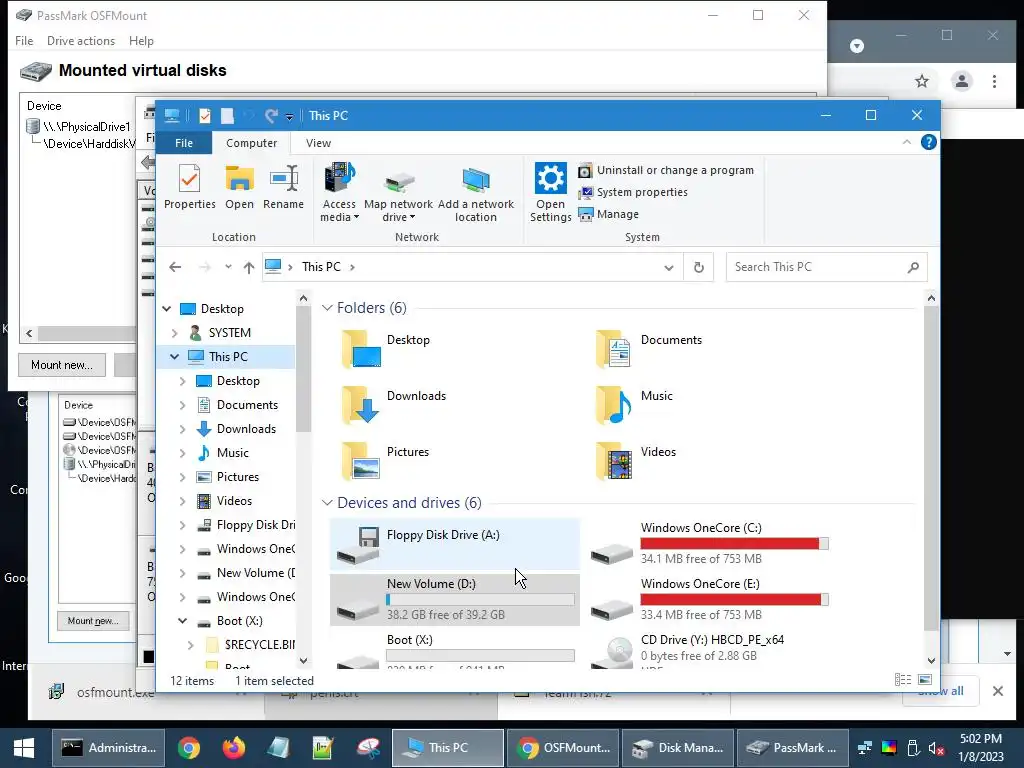Open the Windows Start menu
Image resolution: width=1024 pixels, height=768 pixels.
pos(24,748)
